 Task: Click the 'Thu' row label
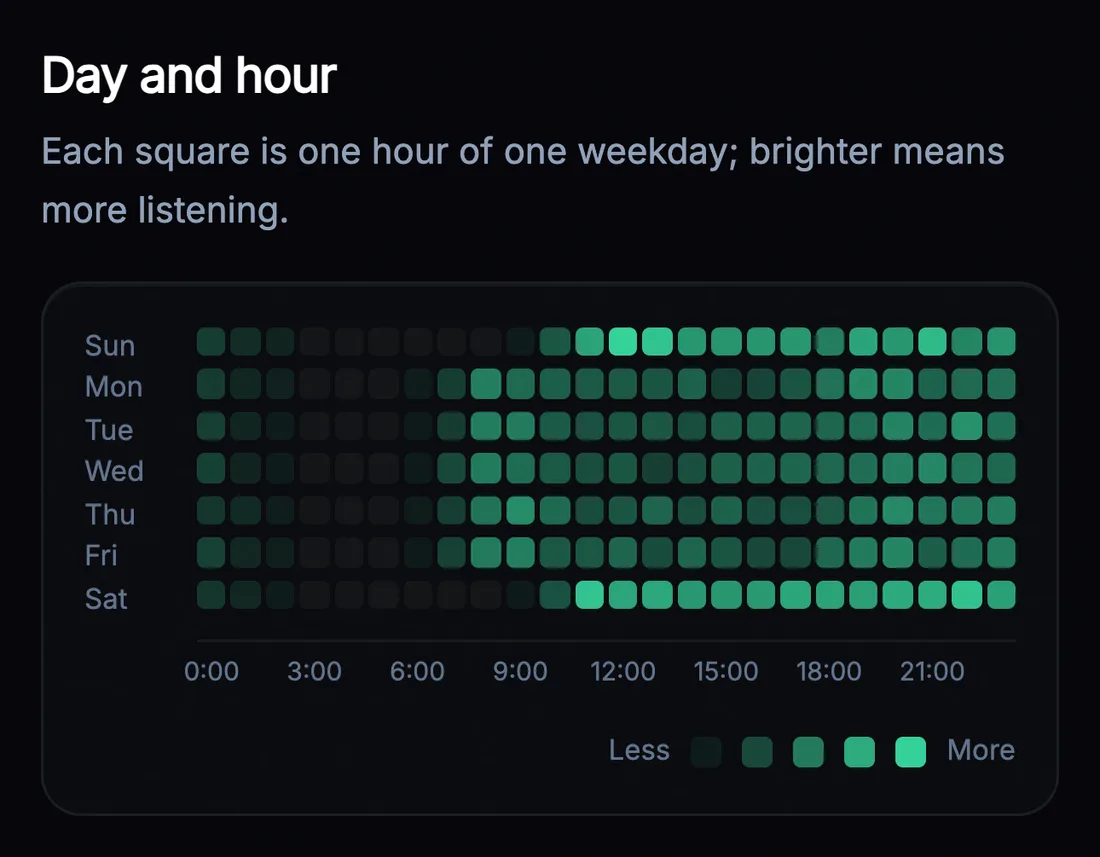click(110, 515)
